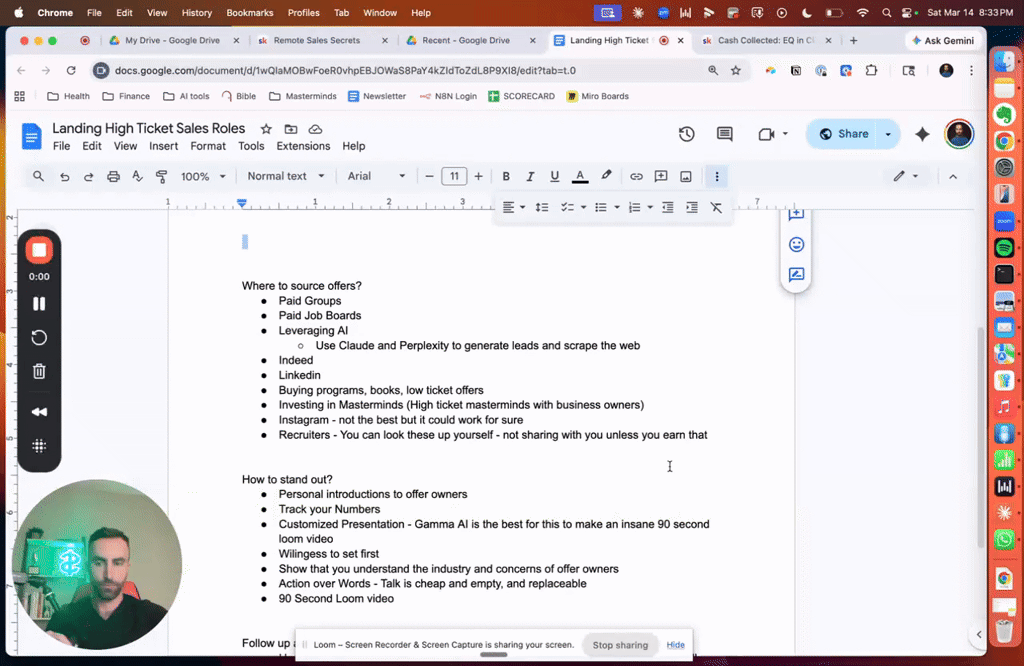1024x666 pixels.
Task: Open the text alignment dropdown
Action: 513,208
